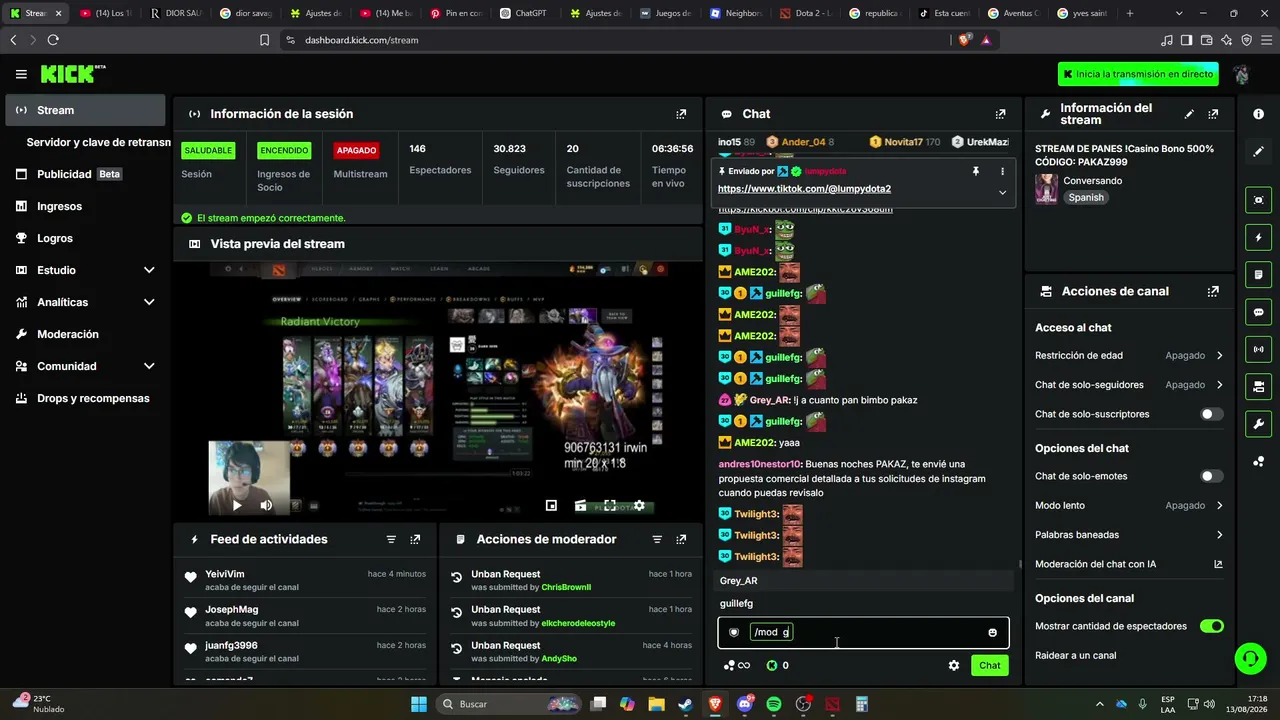The image size is (1280, 720).
Task: Pop out the Feed de actividades panel
Action: click(415, 539)
